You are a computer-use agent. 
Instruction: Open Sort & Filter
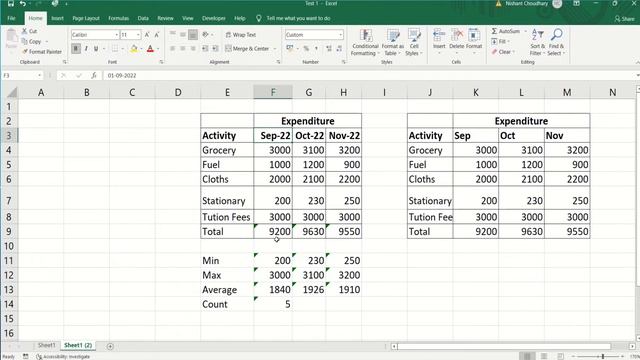538,42
